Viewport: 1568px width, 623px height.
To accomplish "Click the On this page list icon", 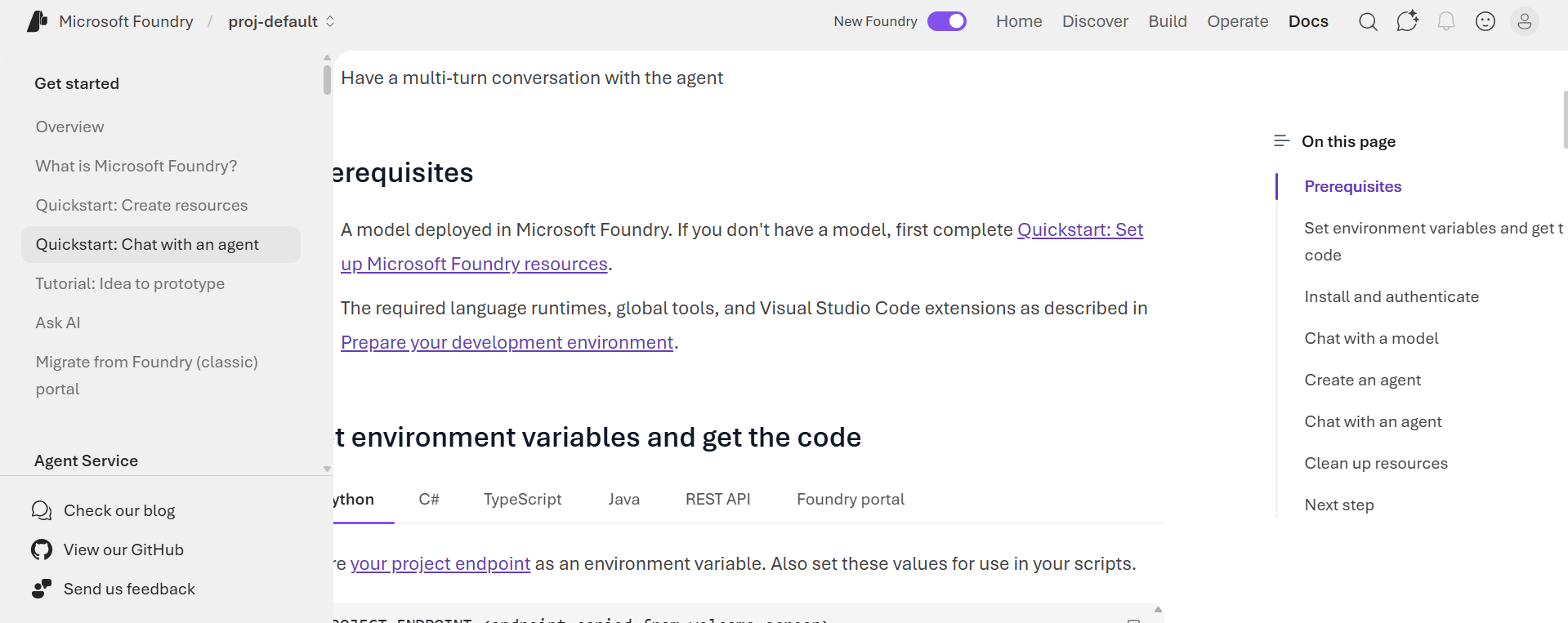I will (1281, 141).
